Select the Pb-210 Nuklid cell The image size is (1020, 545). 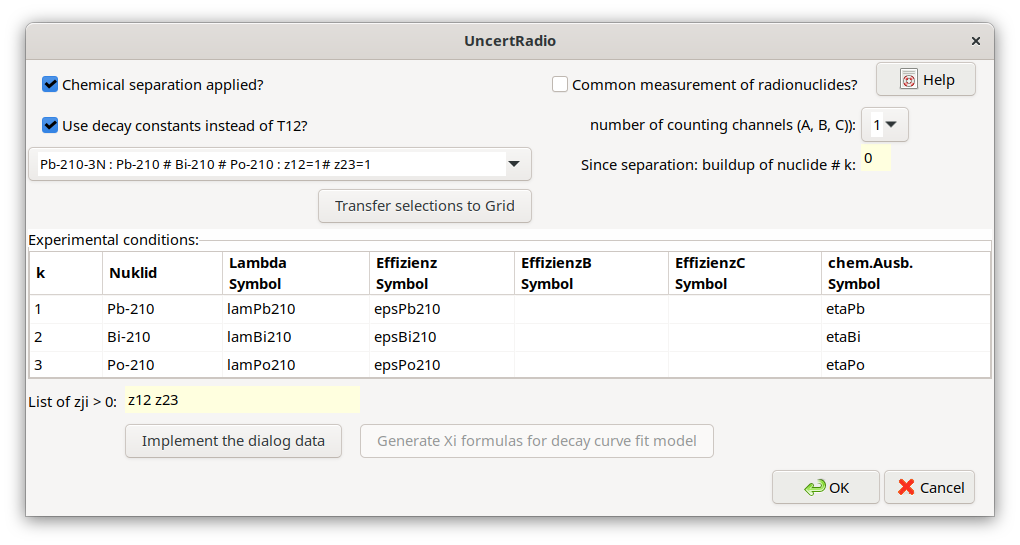pos(162,309)
